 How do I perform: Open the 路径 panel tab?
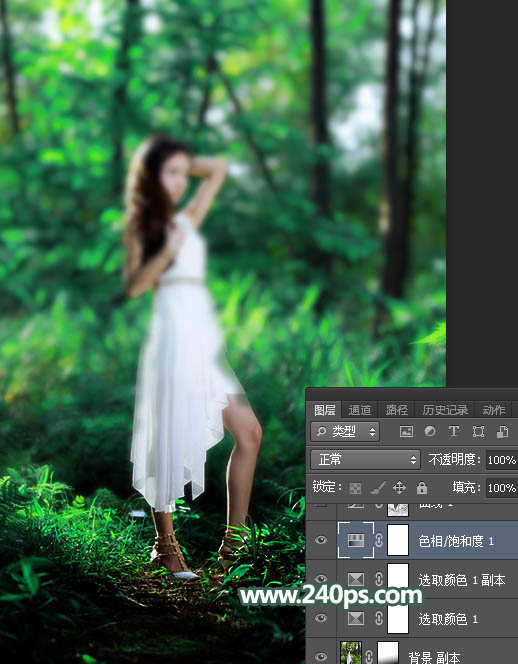397,409
